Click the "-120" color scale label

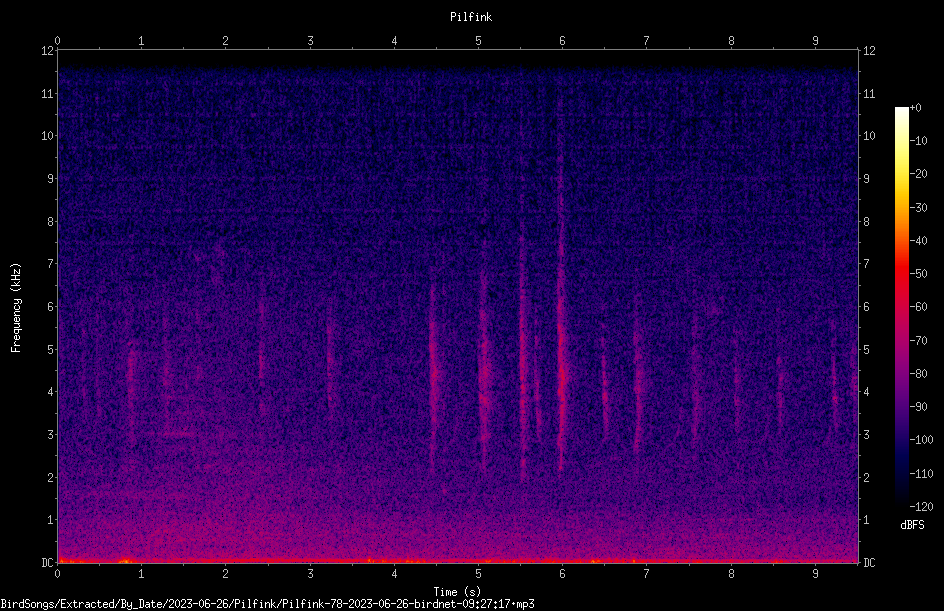(x=921, y=507)
